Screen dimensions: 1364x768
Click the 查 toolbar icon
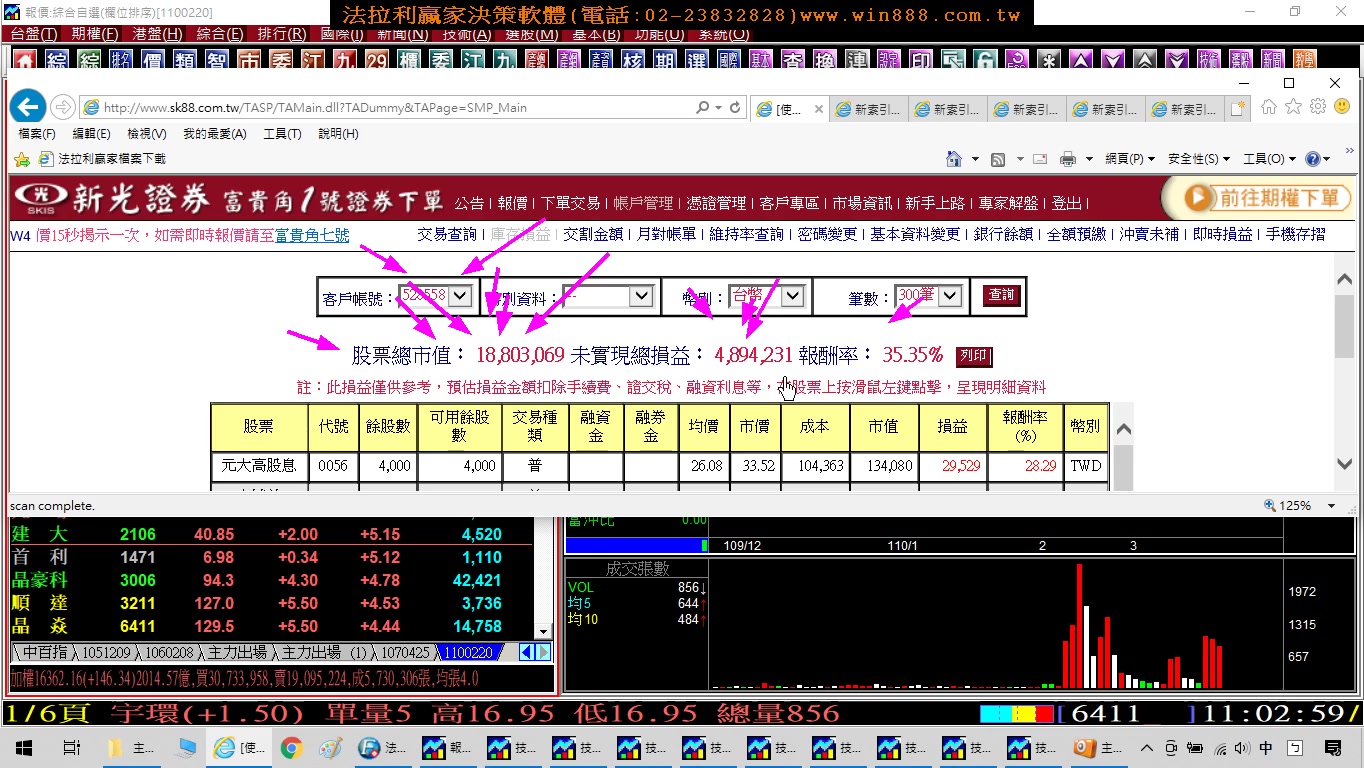tap(792, 61)
